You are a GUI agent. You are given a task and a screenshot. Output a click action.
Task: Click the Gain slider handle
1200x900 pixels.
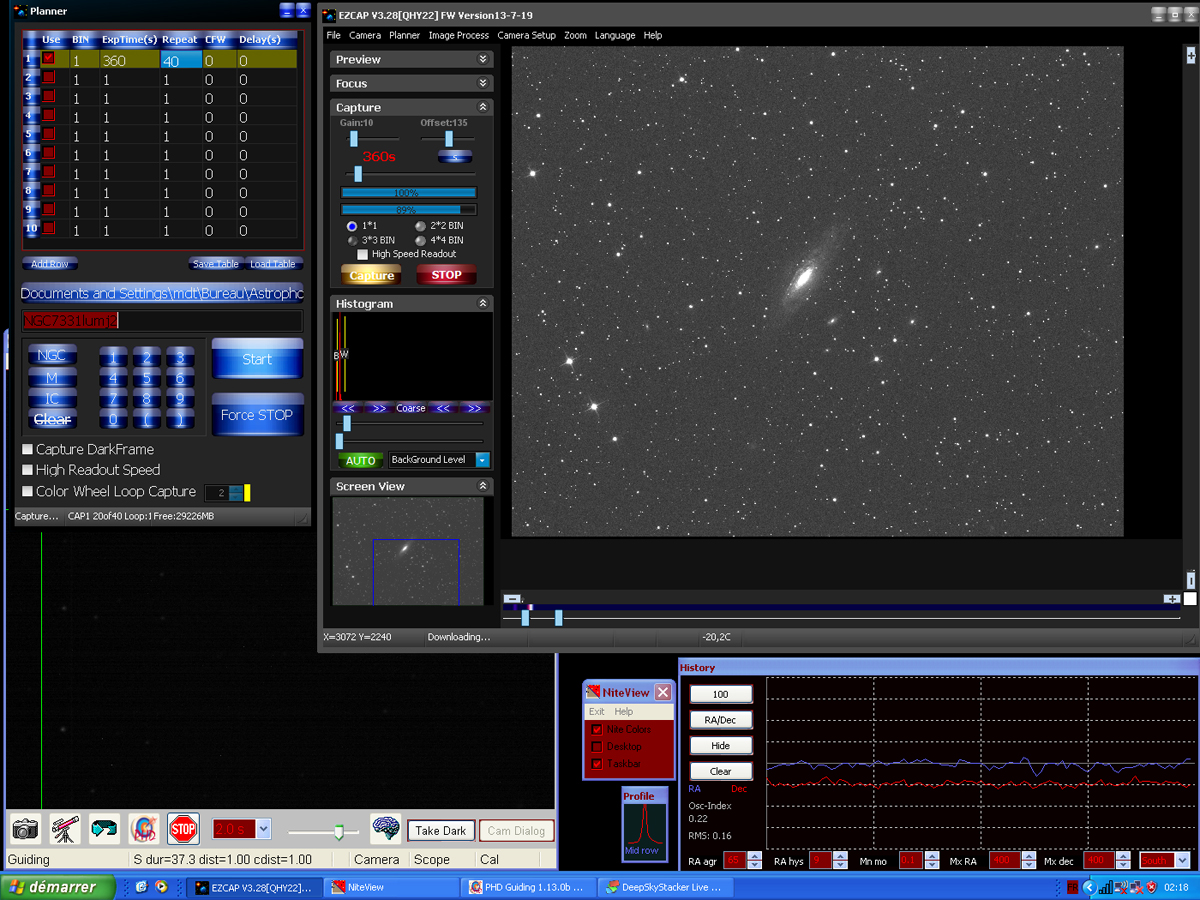353,139
